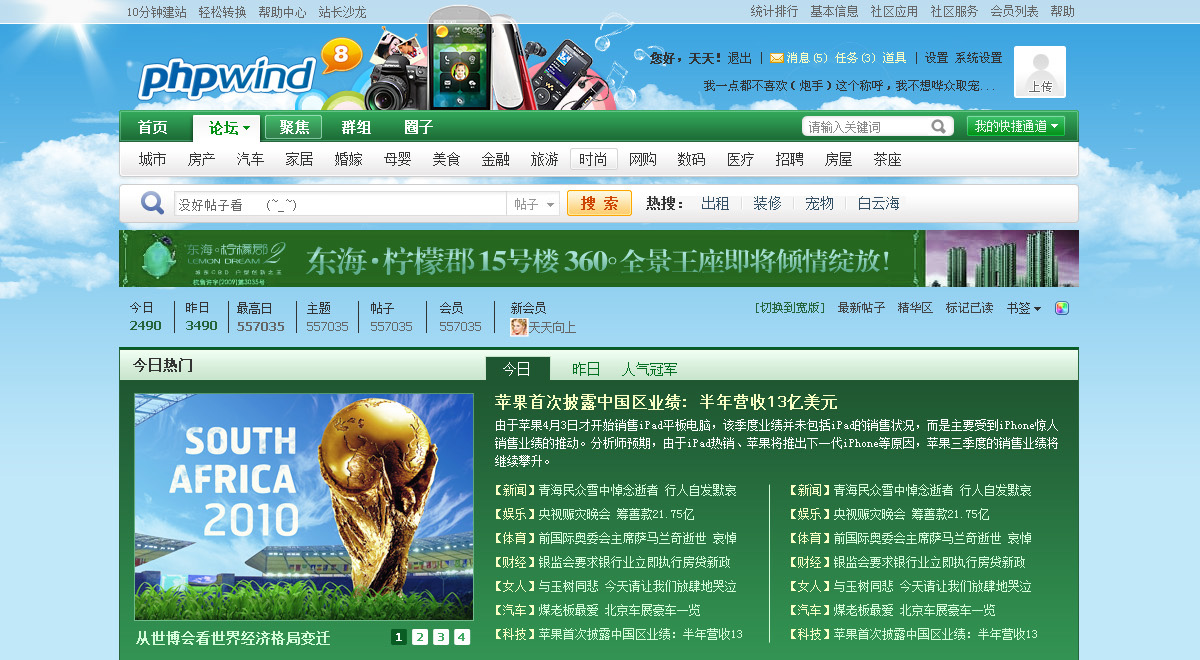Screen dimensions: 1200x660
Task: Open the 群组 nav tab
Action: (356, 127)
